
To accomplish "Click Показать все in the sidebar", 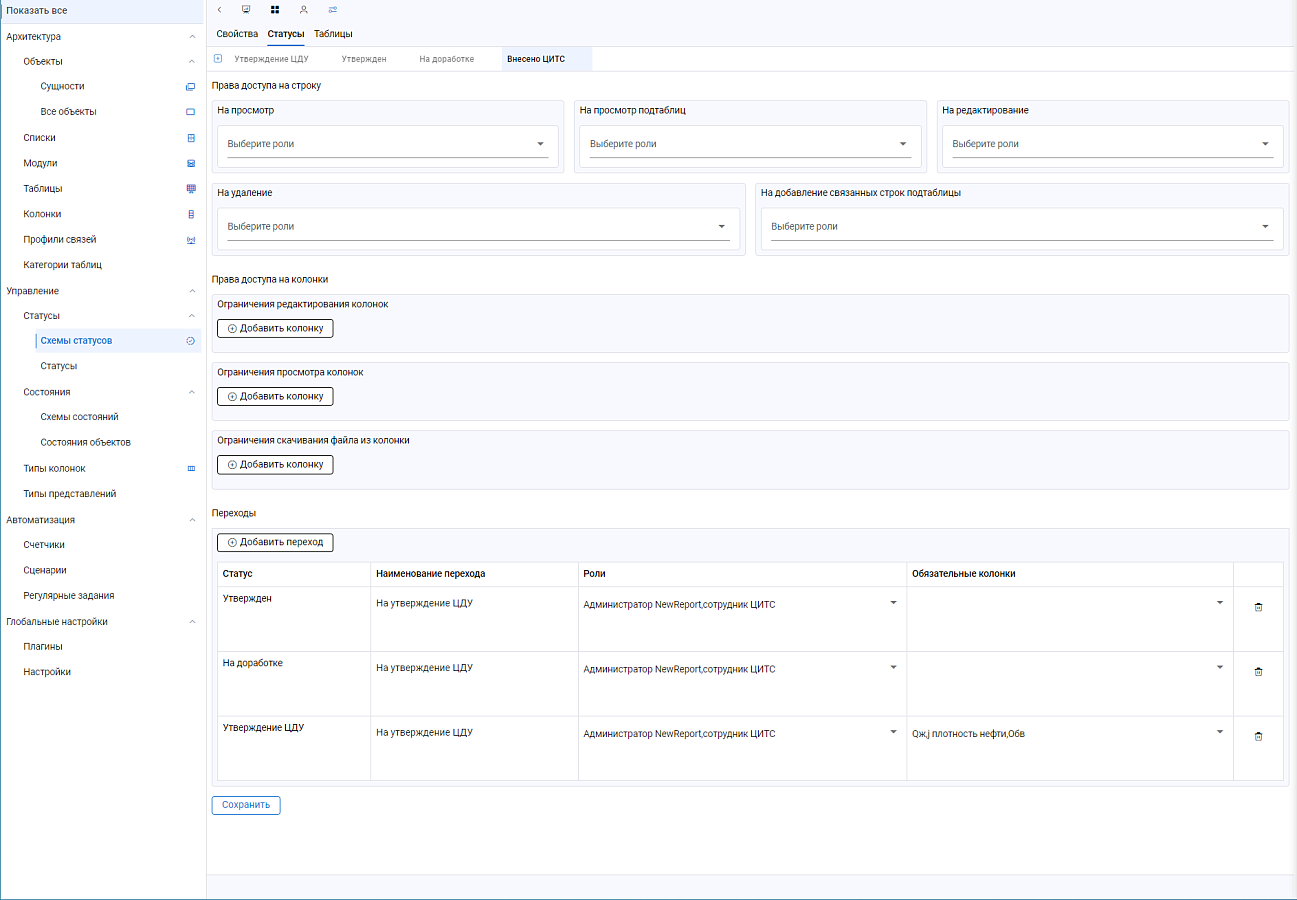I will click(101, 10).
